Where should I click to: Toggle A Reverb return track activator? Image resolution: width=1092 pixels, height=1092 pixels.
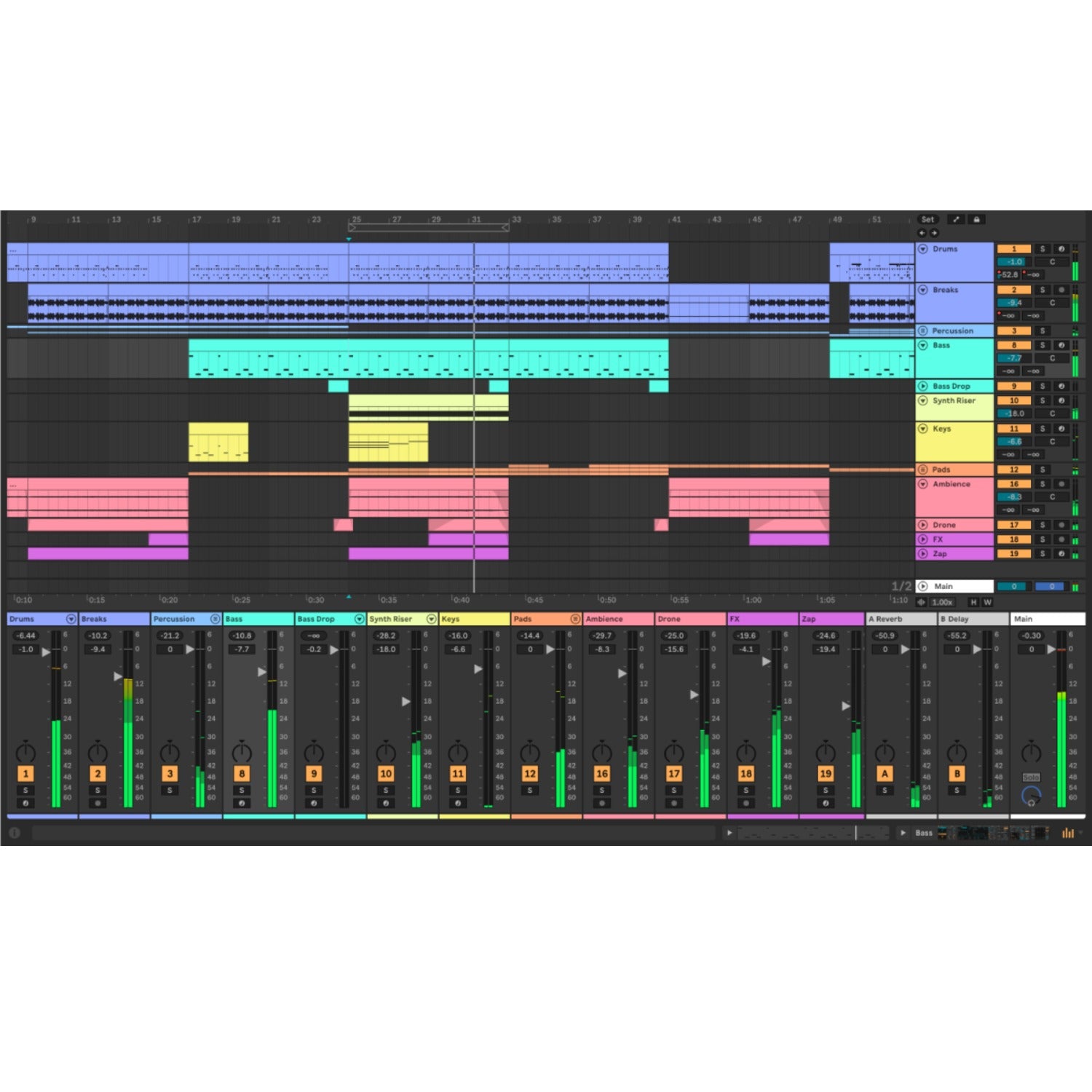pyautogui.click(x=885, y=774)
